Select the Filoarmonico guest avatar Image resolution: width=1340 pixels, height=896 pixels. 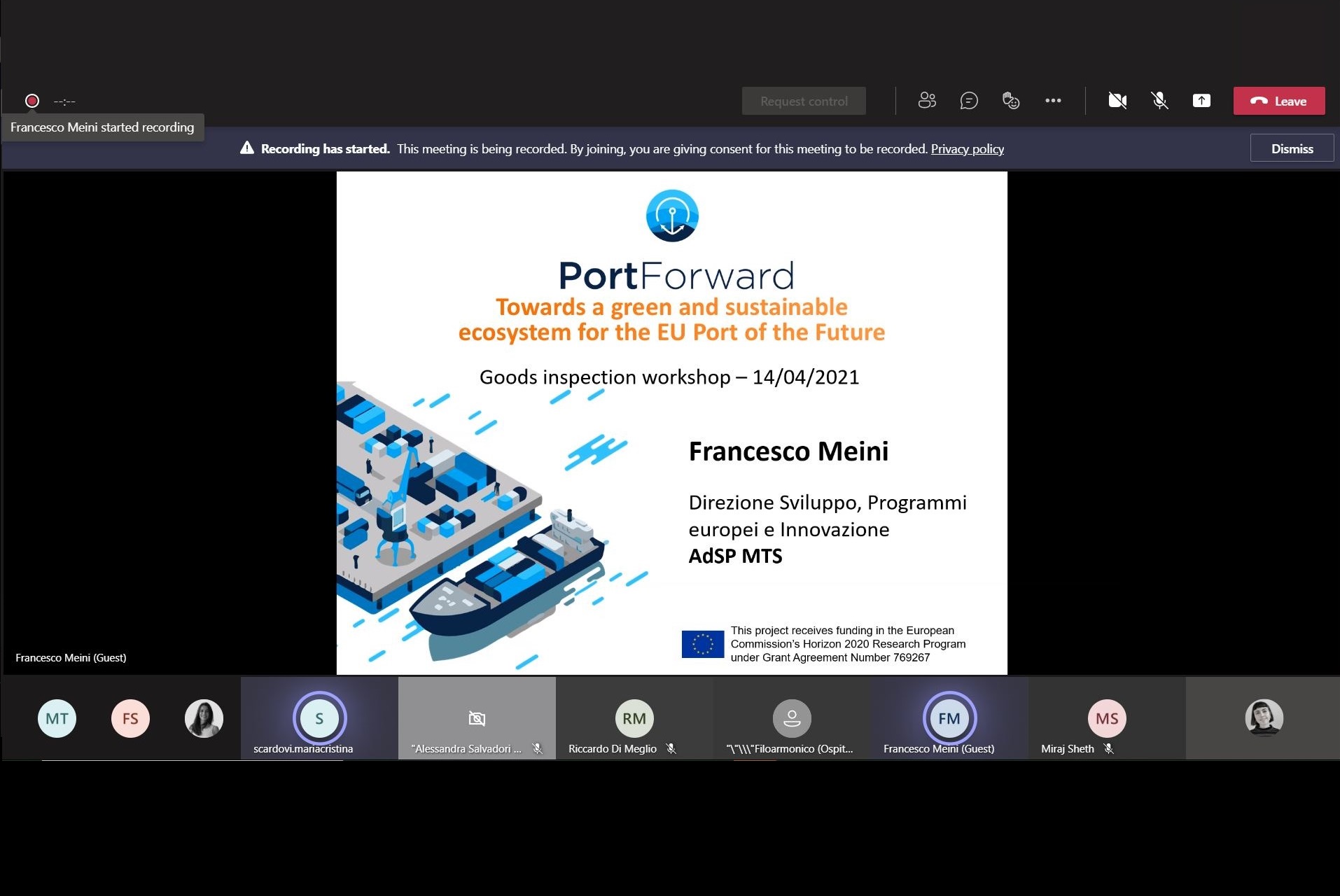[792, 718]
